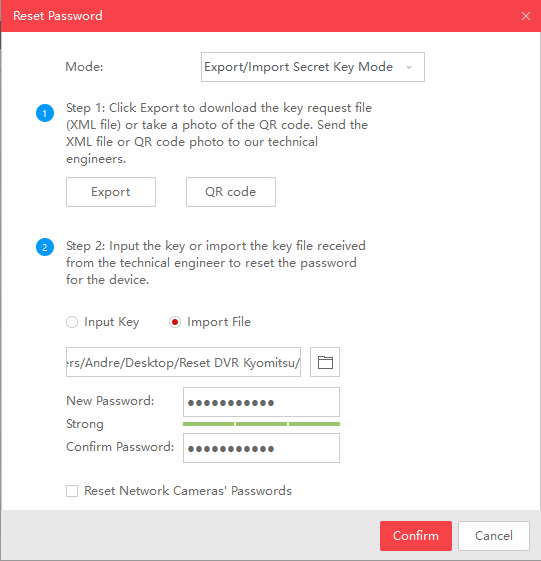The height and width of the screenshot is (561, 541).
Task: Click the Strong password strength label
Action: click(x=85, y=424)
